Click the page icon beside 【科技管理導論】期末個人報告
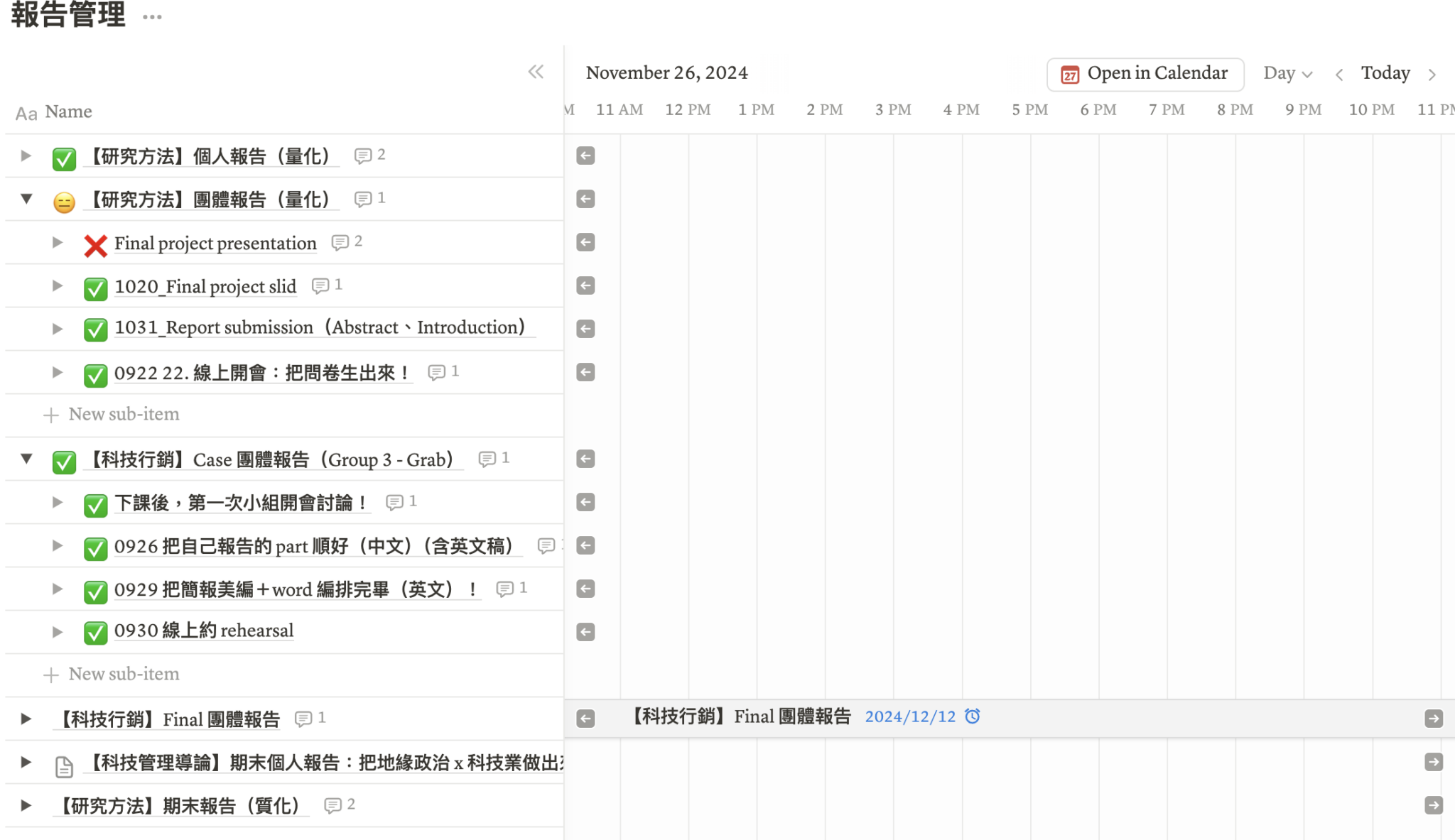 click(63, 763)
